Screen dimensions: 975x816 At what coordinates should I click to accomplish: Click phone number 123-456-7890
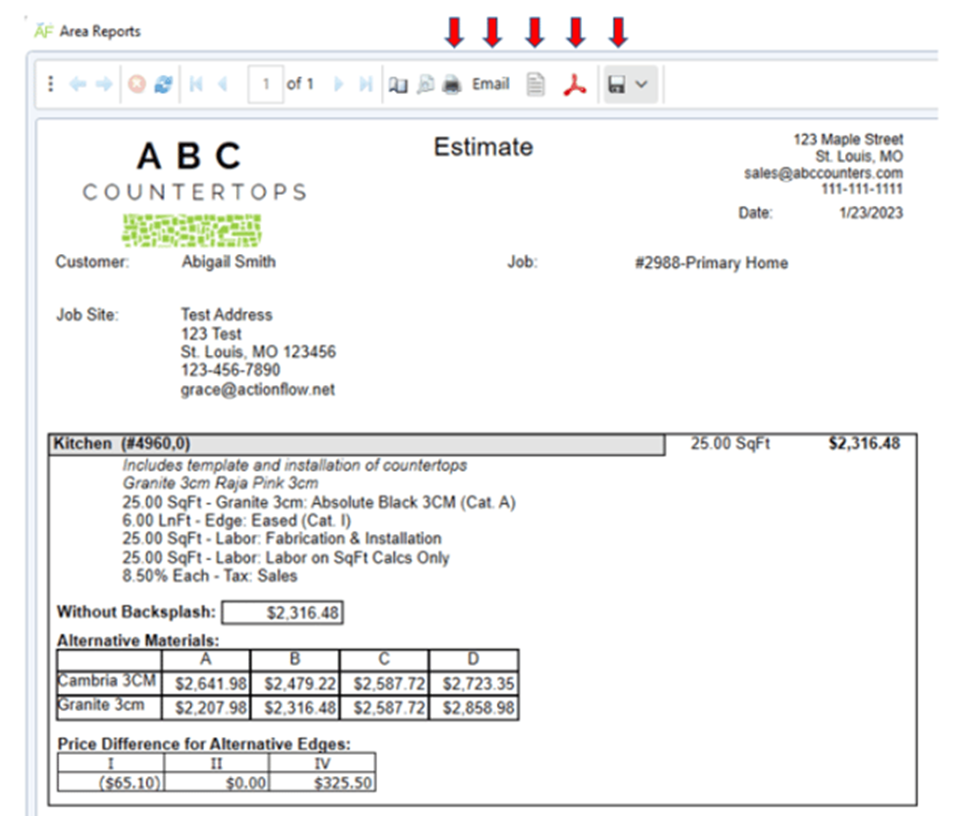(231, 371)
